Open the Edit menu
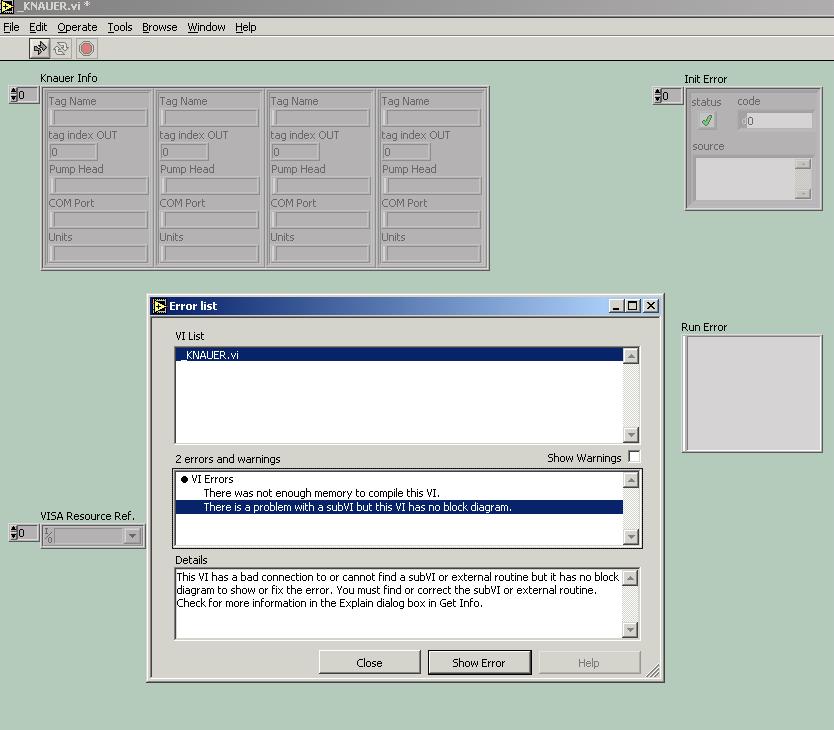The image size is (834, 730). point(38,27)
